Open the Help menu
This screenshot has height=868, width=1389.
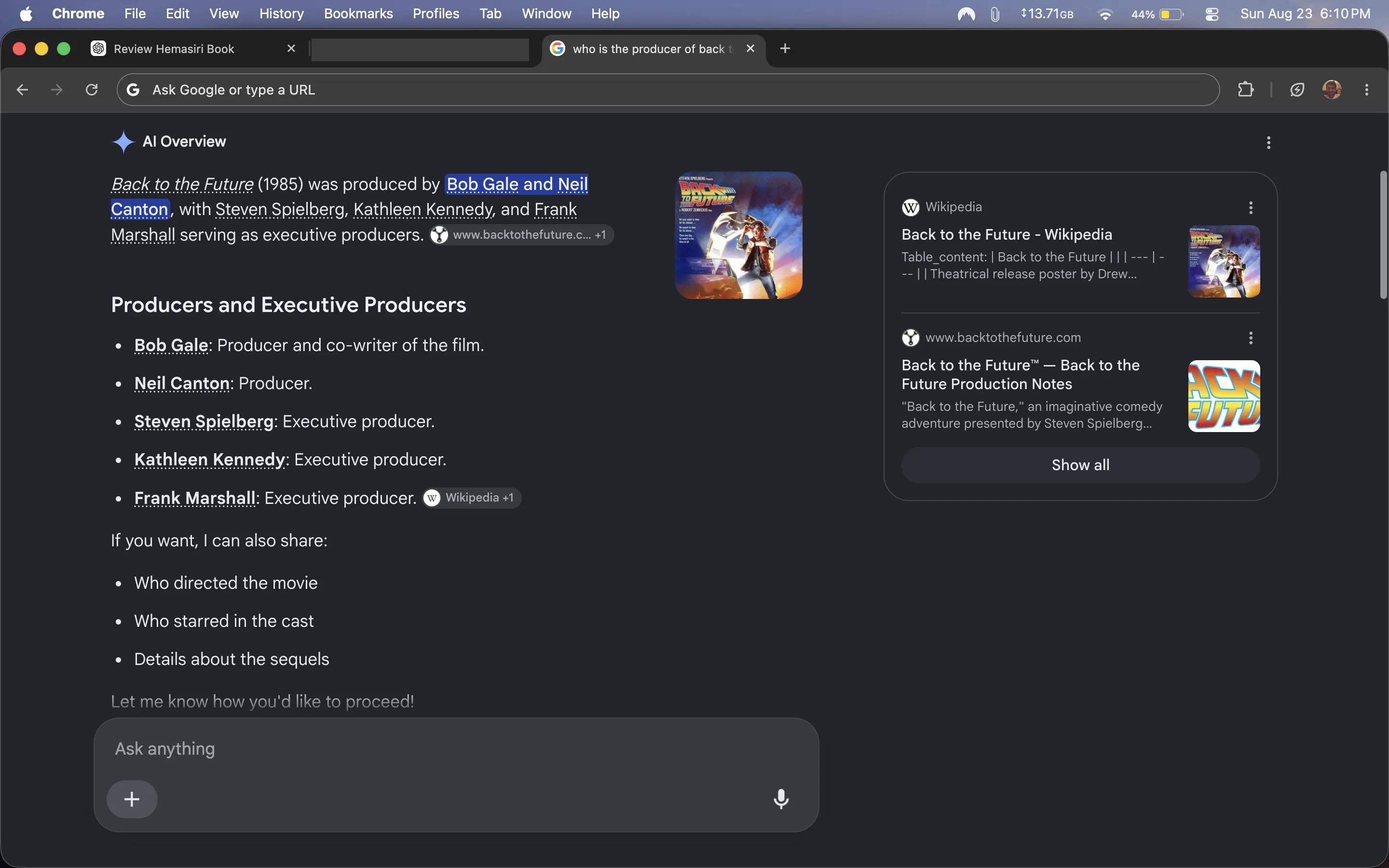tap(605, 14)
